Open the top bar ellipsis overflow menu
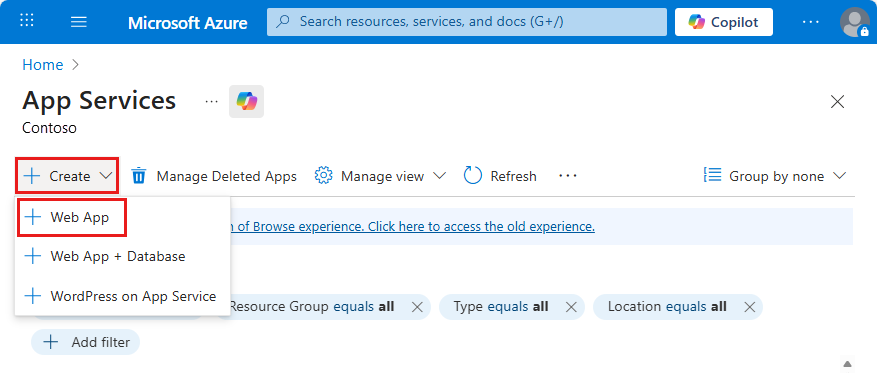This screenshot has height=373, width=877. pos(810,22)
